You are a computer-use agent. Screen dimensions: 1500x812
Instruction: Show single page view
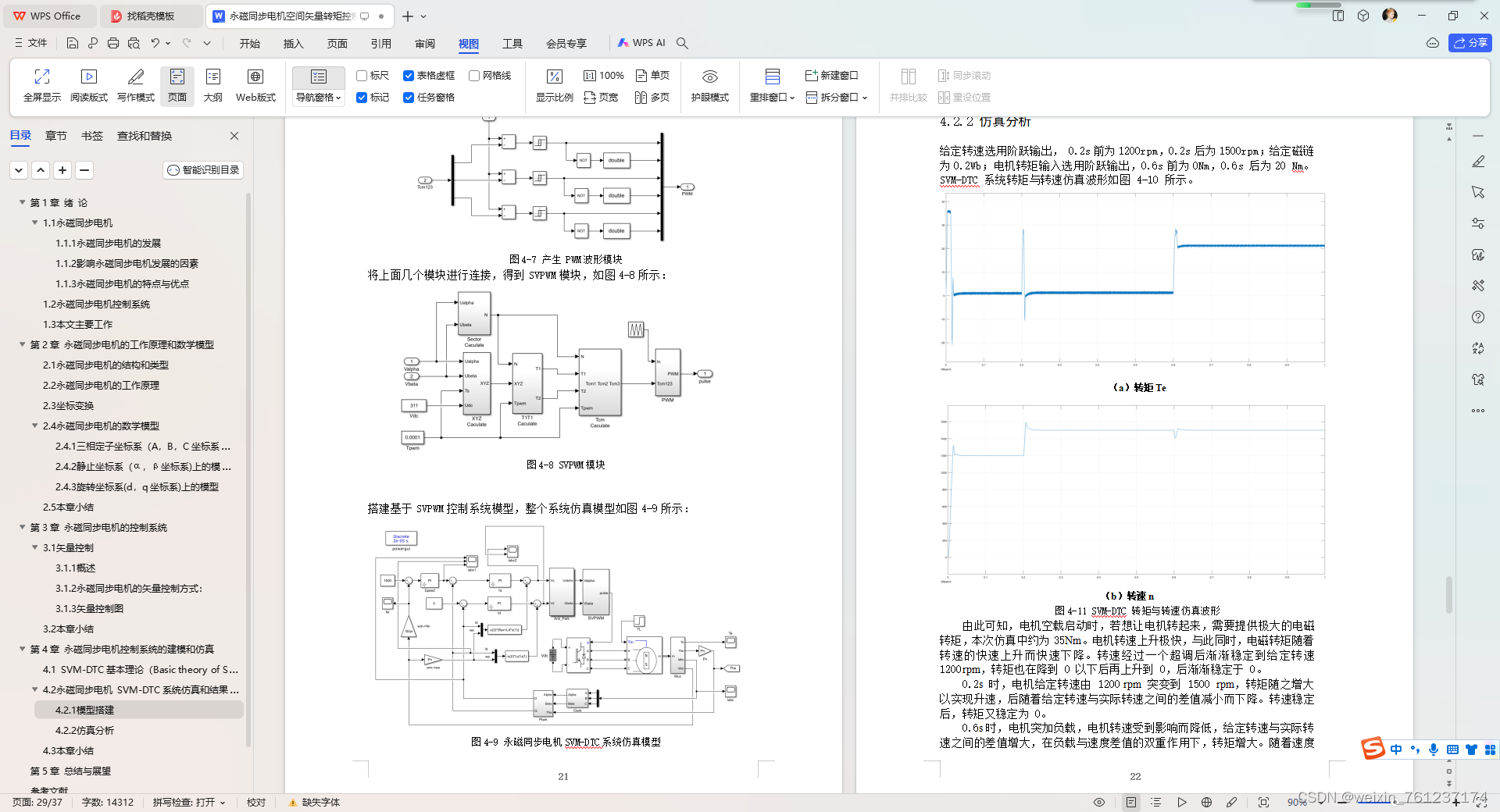(x=652, y=76)
